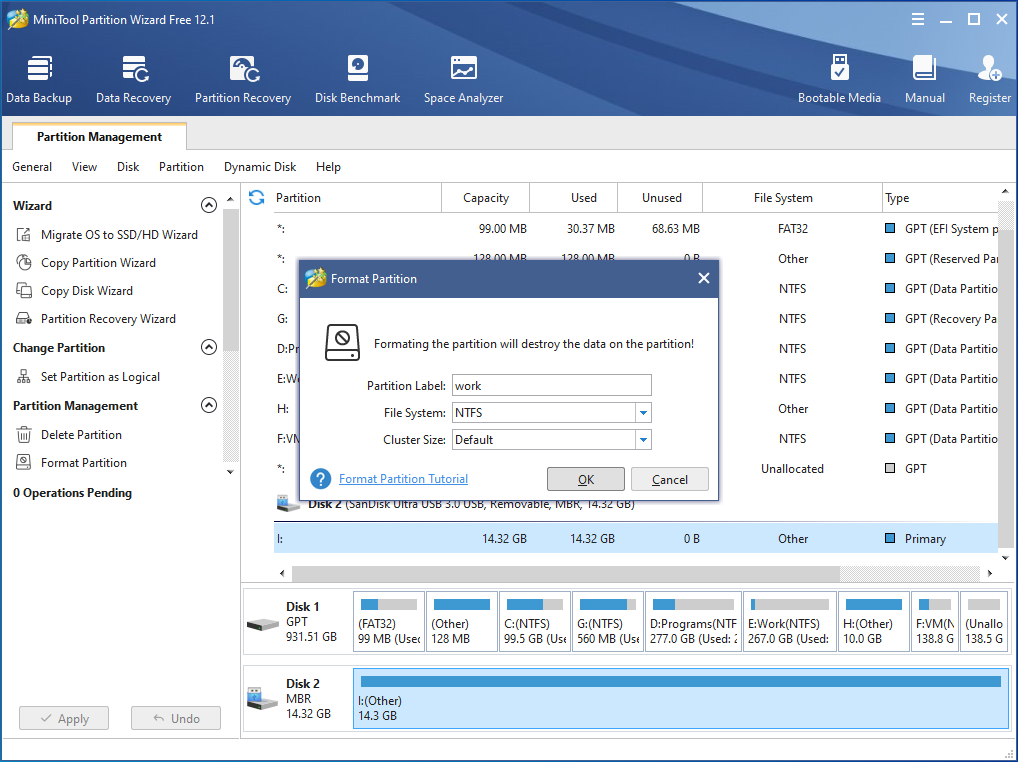Image resolution: width=1018 pixels, height=762 pixels.
Task: Collapse the Wizard section
Action: click(x=209, y=206)
